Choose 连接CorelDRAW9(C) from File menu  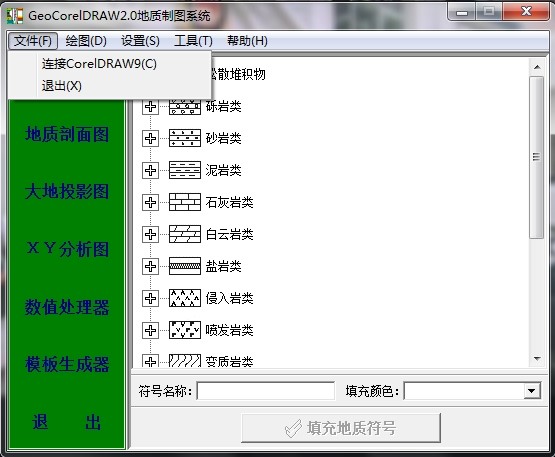110,64
